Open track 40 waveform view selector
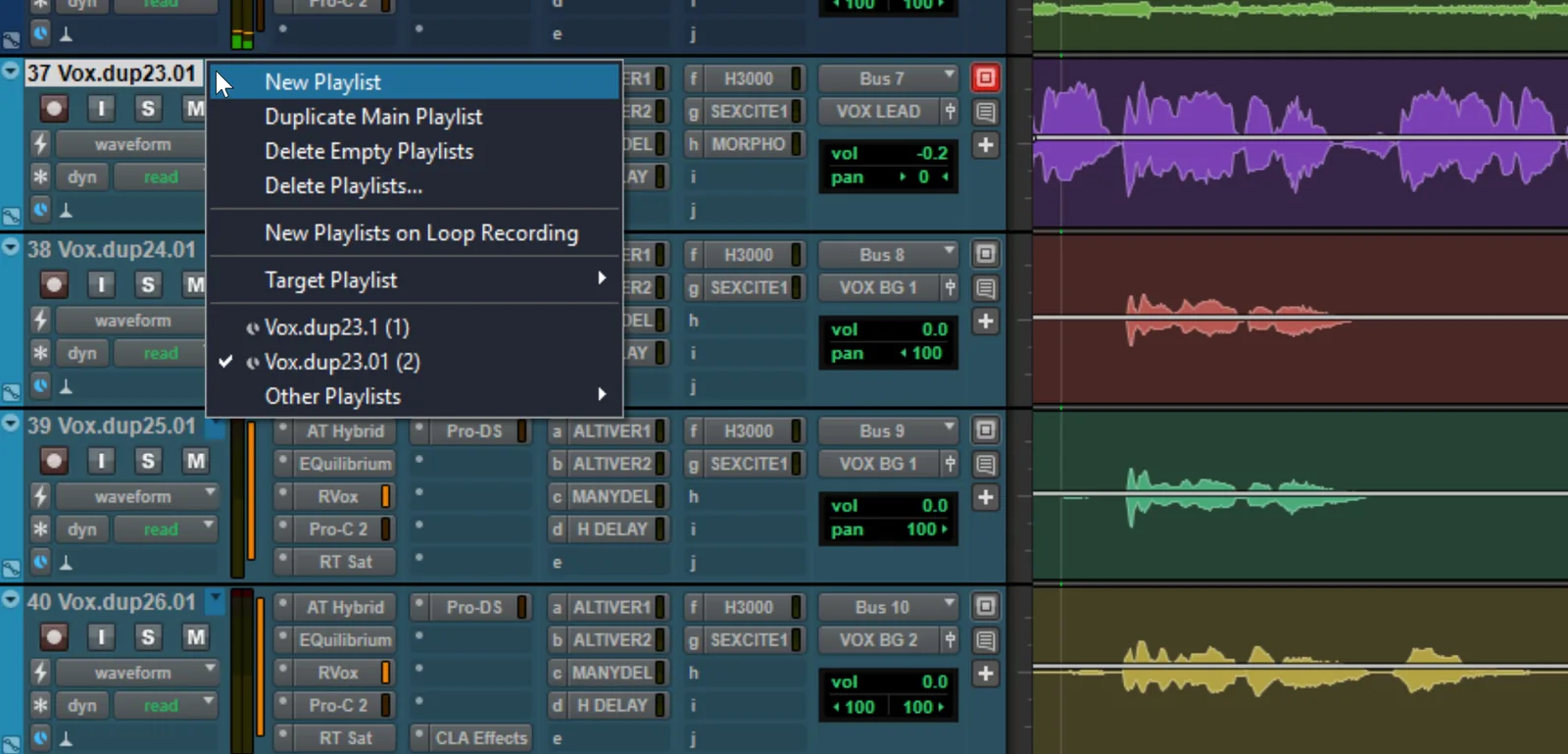 coord(136,673)
